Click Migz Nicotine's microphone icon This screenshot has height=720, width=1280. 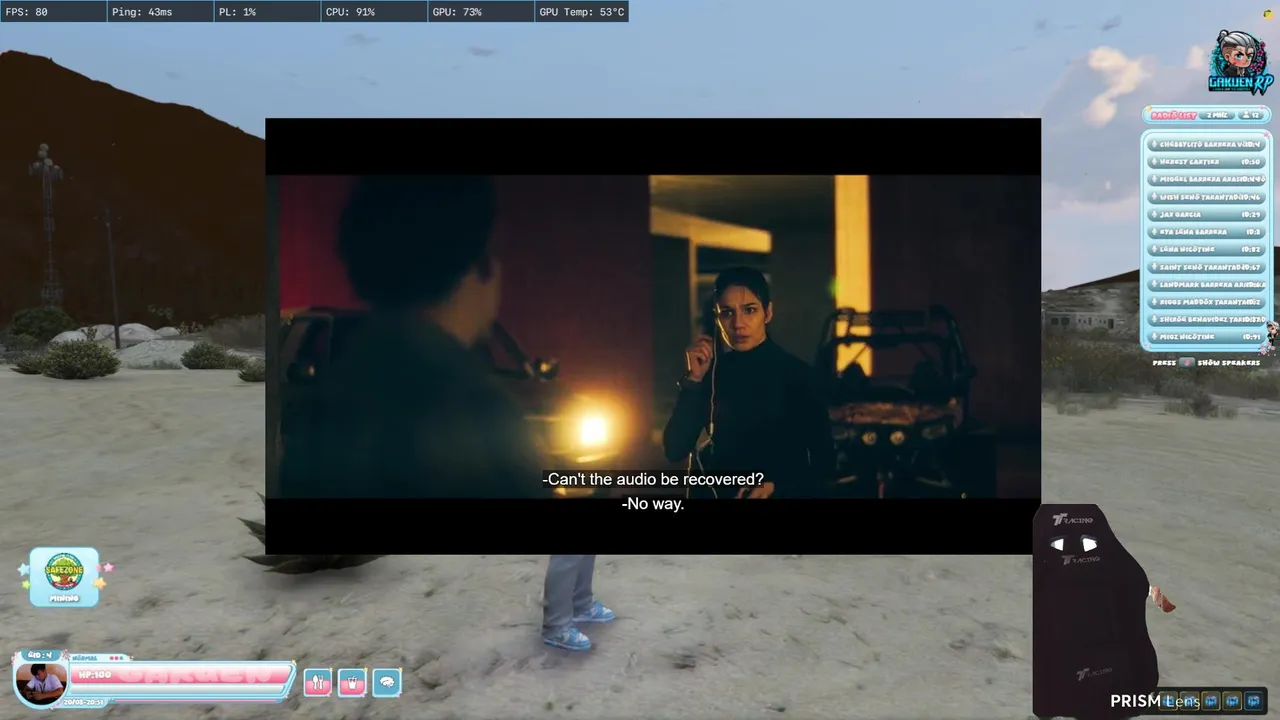click(1154, 337)
